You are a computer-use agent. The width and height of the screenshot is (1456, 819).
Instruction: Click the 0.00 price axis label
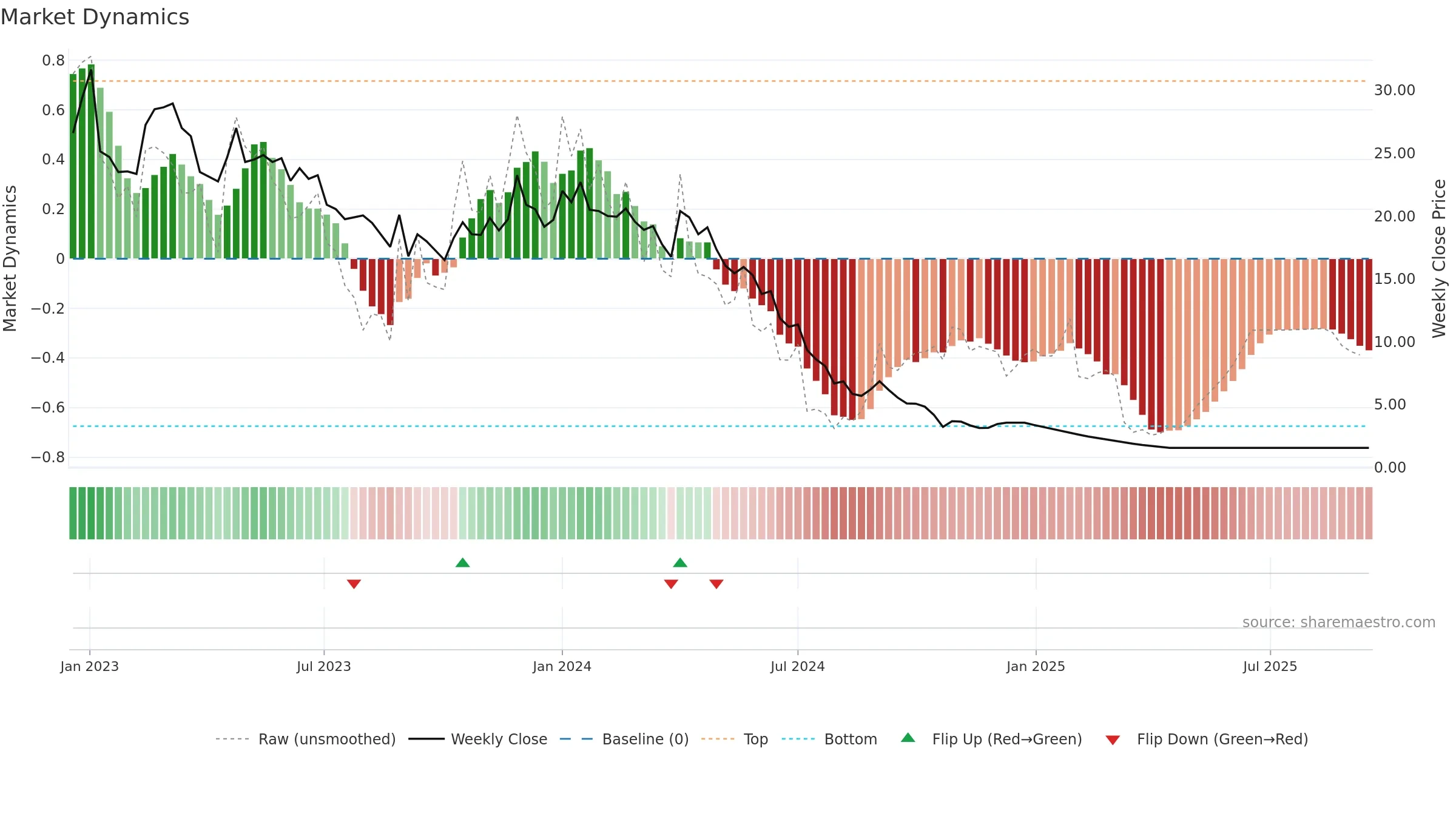[1390, 468]
